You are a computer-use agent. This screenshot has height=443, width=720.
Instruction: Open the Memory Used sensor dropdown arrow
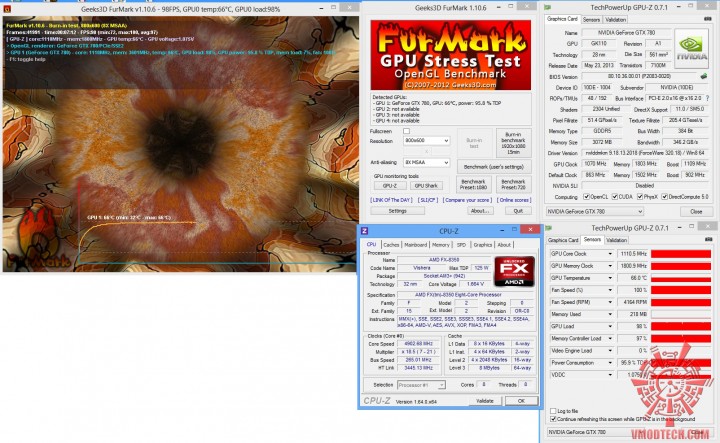coord(610,314)
